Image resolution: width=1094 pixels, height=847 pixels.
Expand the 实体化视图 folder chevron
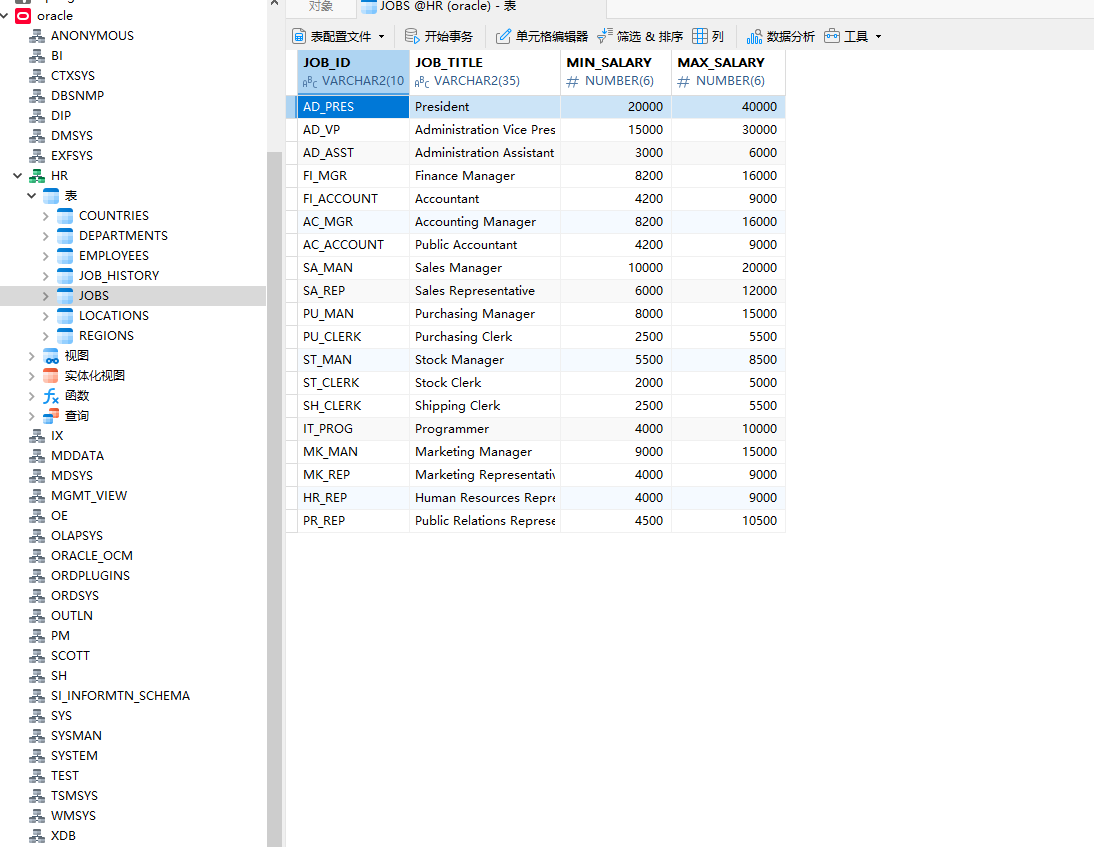pos(31,376)
